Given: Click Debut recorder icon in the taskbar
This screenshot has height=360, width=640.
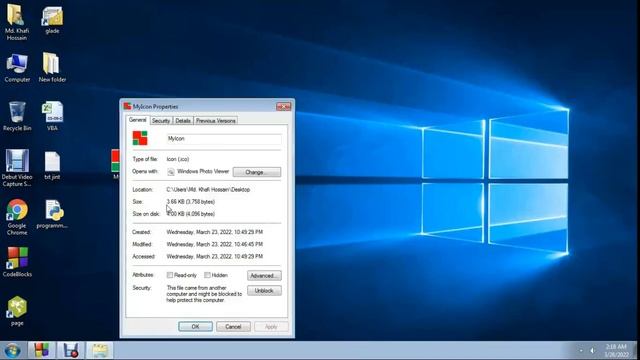Looking at the screenshot, I should 71,351.
